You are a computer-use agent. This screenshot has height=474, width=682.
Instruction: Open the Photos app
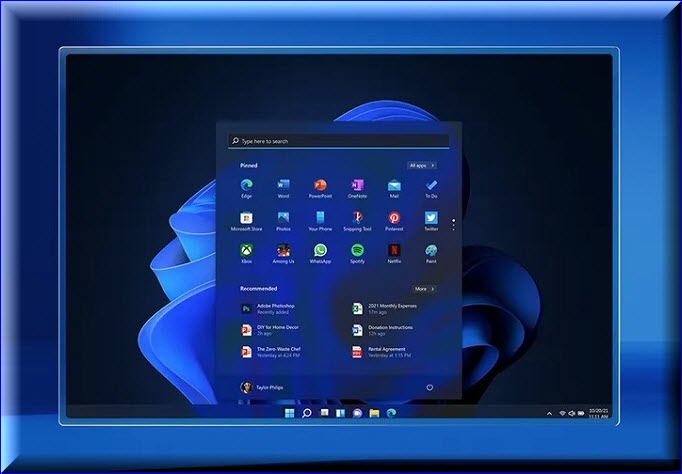pyautogui.click(x=283, y=221)
